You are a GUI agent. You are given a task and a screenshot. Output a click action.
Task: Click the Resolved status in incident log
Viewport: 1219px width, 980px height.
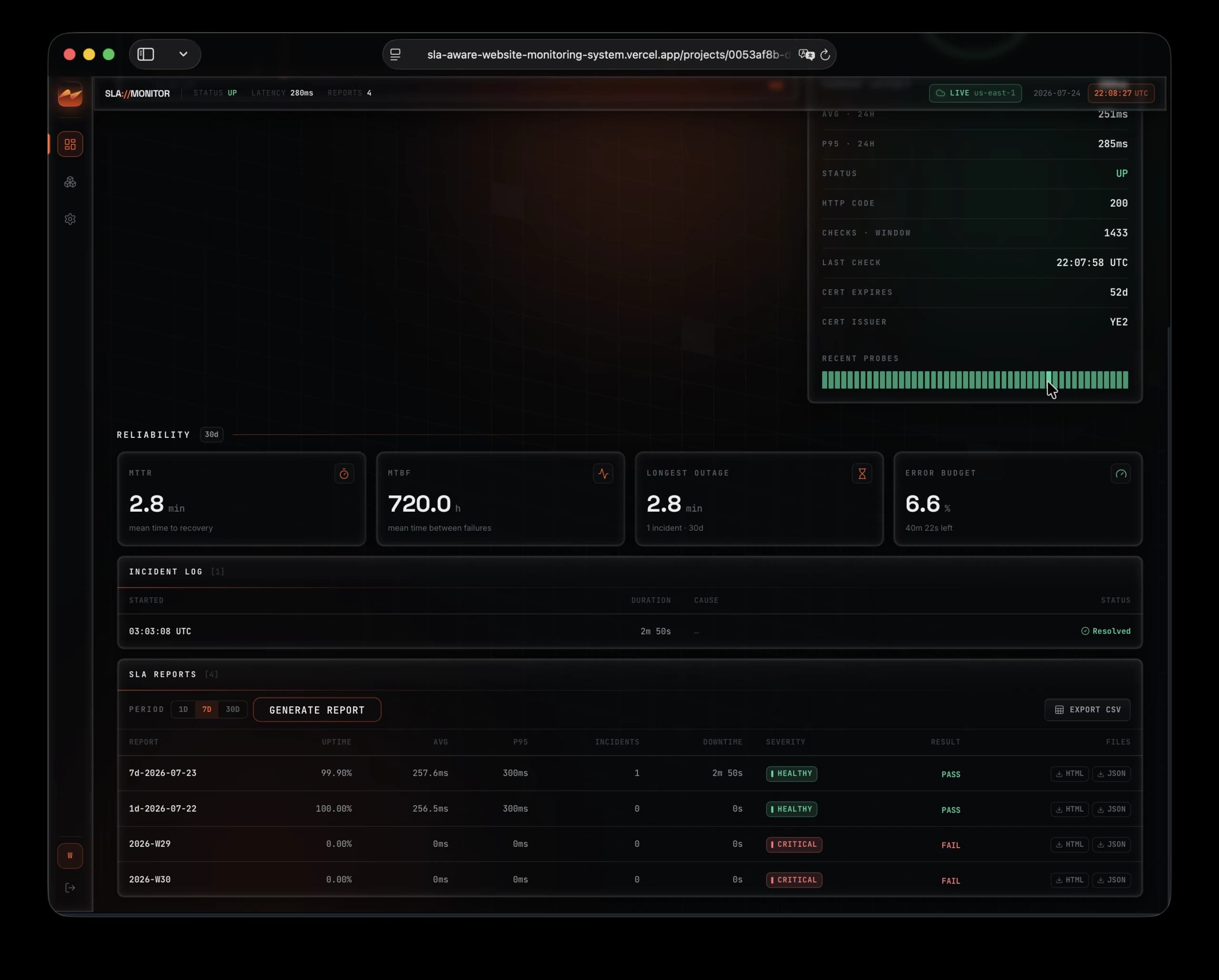1105,631
